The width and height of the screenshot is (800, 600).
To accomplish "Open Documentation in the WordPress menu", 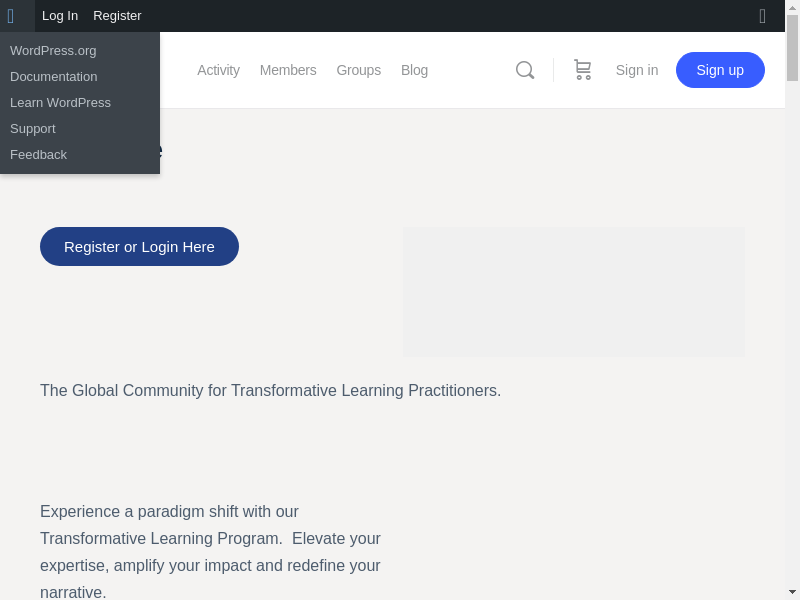I will [x=54, y=77].
